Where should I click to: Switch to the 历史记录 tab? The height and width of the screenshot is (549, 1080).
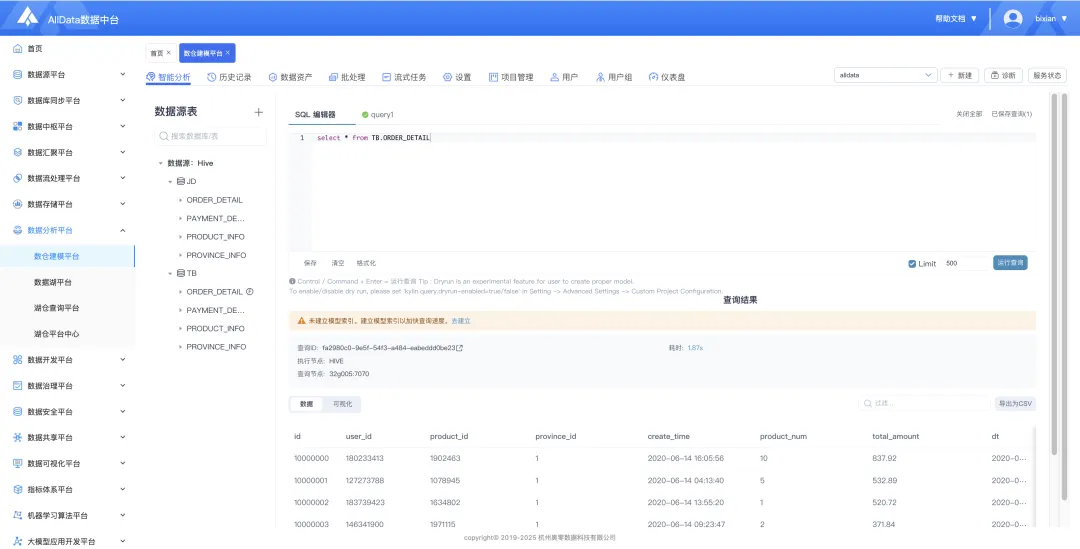point(229,77)
